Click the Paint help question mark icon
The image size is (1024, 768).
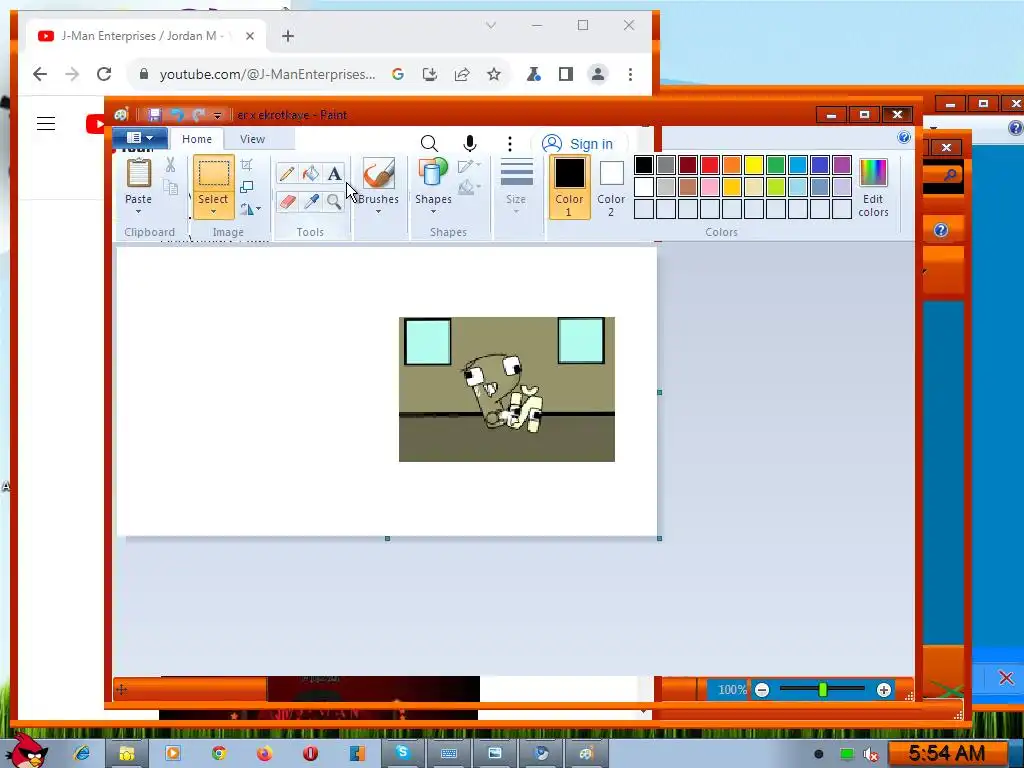click(x=904, y=137)
